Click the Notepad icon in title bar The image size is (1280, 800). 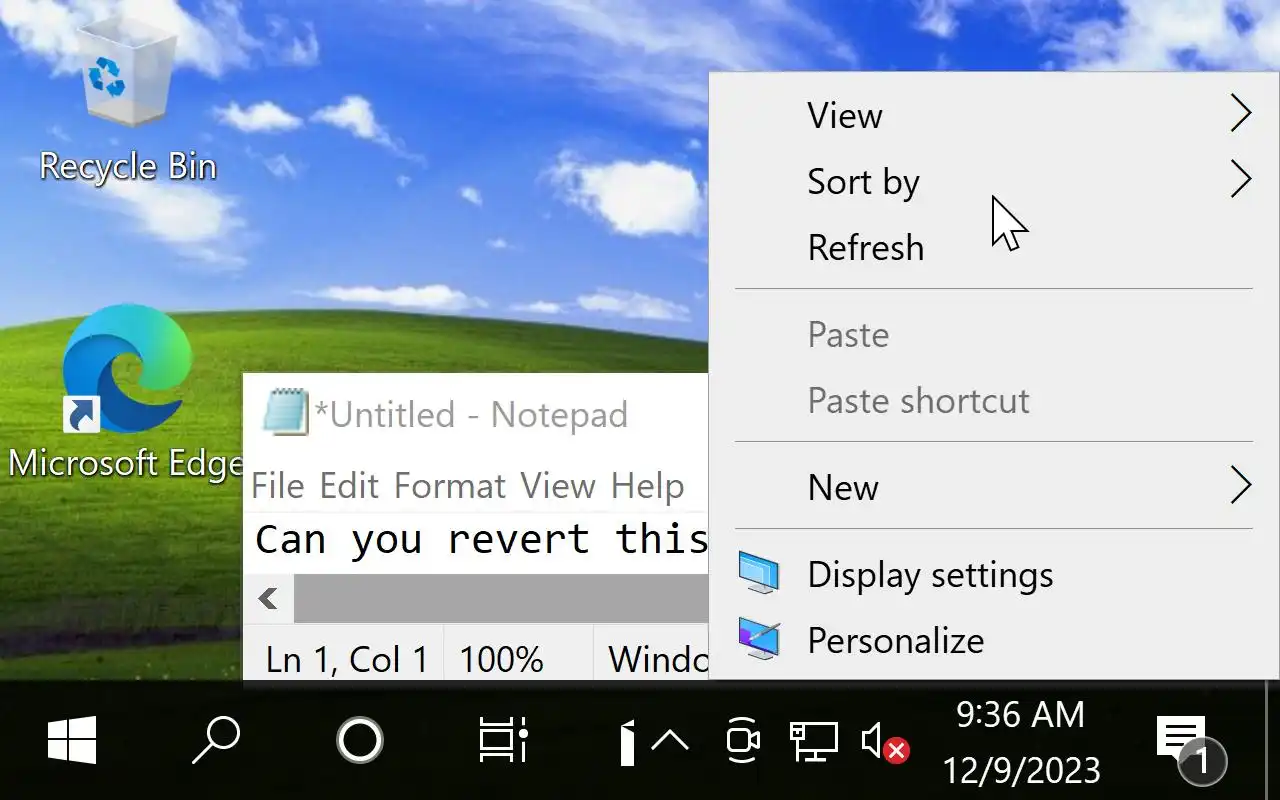(285, 412)
